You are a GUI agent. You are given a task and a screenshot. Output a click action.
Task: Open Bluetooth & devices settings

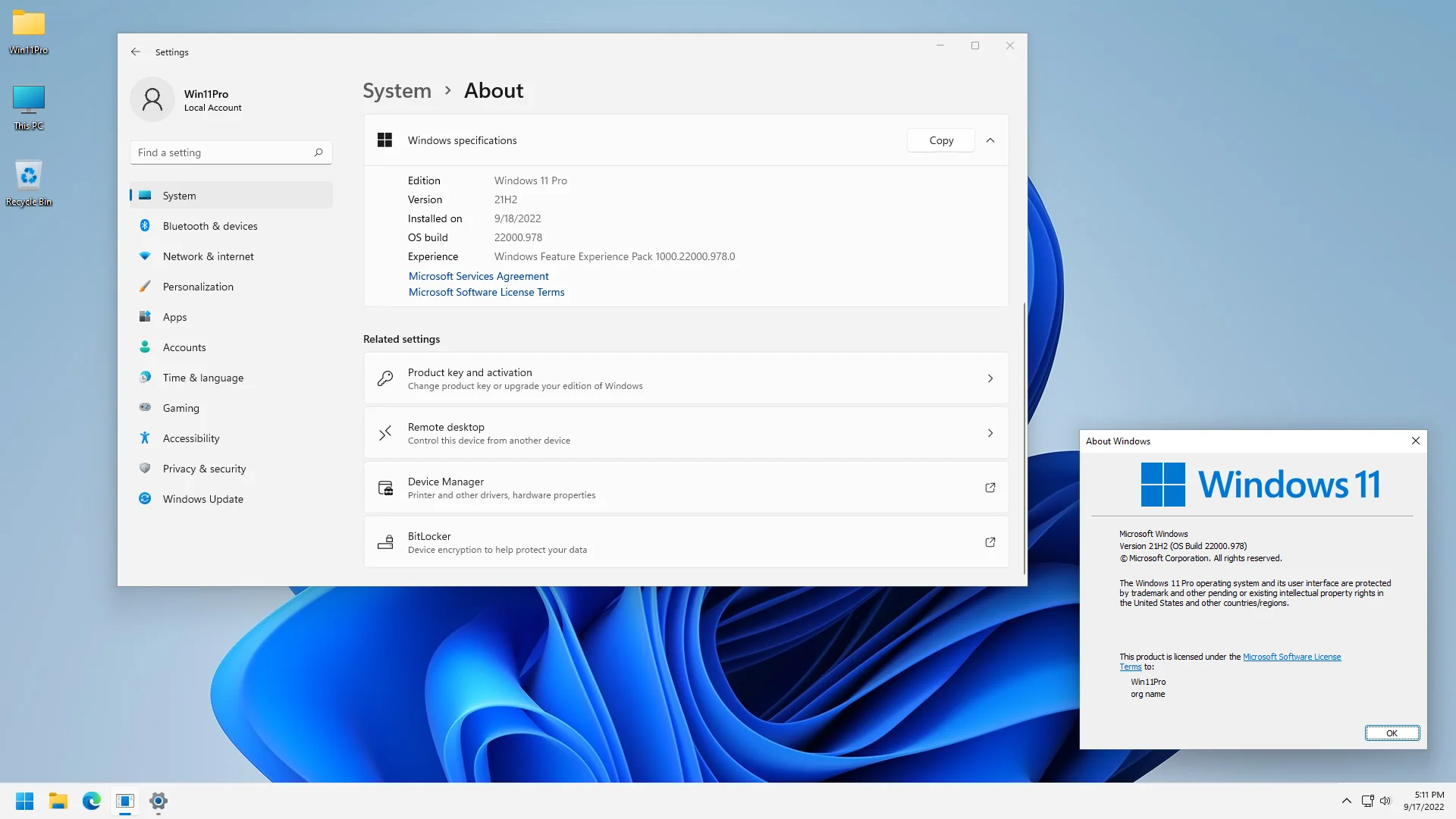(209, 226)
